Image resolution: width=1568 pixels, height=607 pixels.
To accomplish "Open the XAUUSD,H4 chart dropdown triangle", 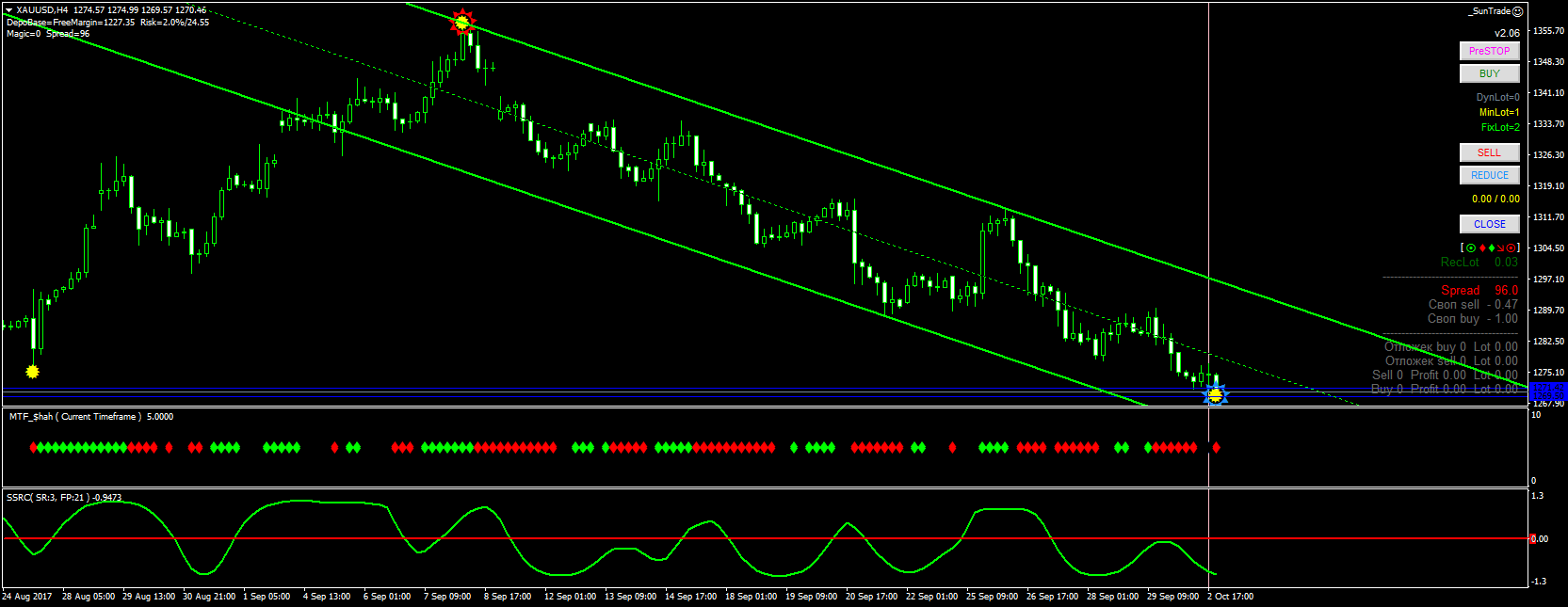I will [x=8, y=10].
